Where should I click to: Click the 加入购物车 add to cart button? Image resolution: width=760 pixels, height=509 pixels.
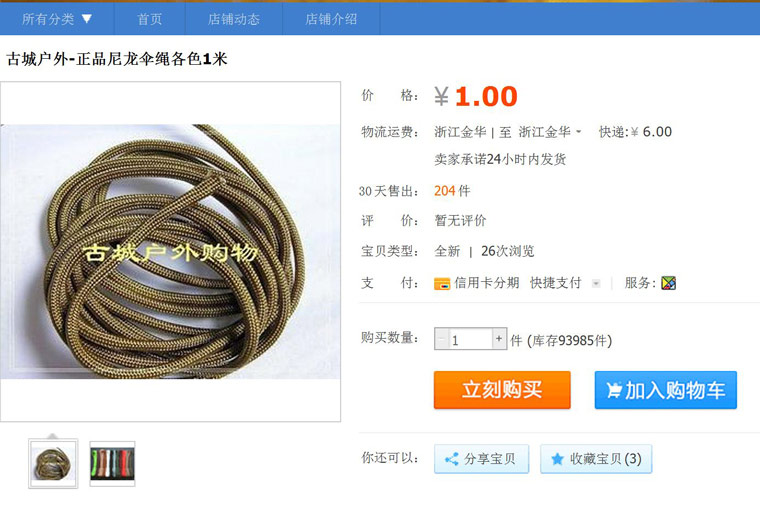coord(665,390)
